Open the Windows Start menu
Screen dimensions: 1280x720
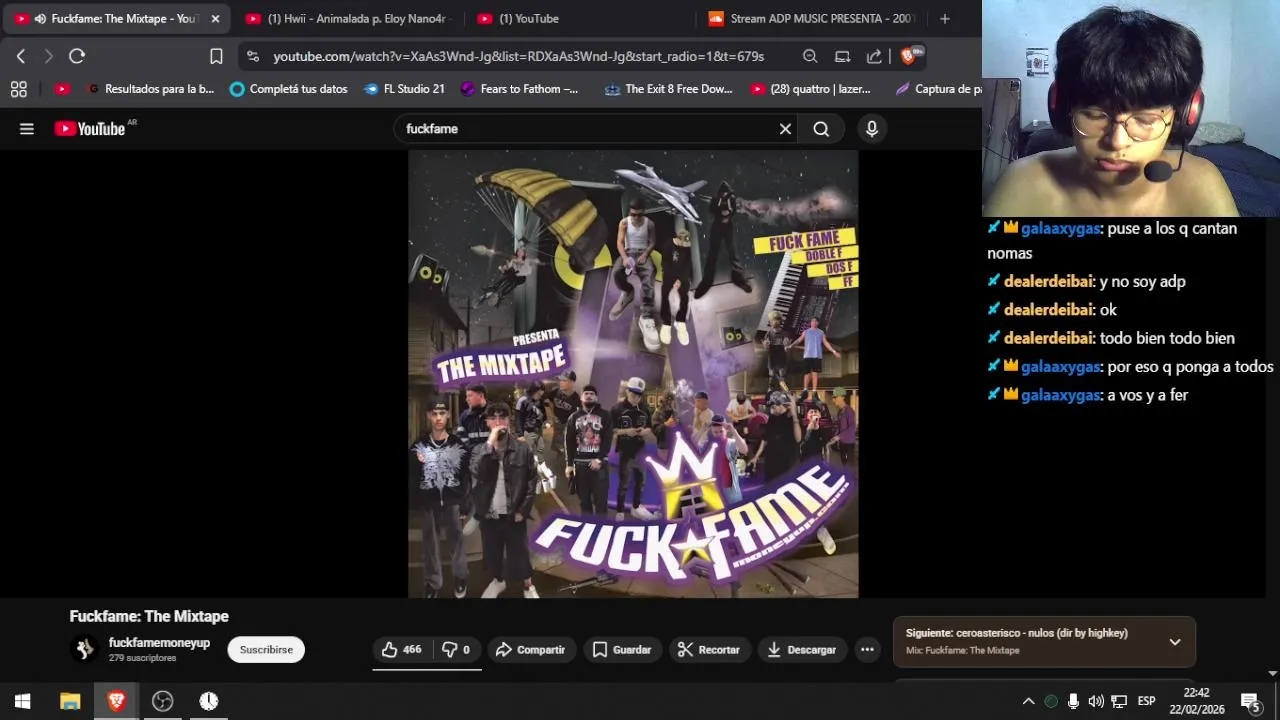coord(22,701)
